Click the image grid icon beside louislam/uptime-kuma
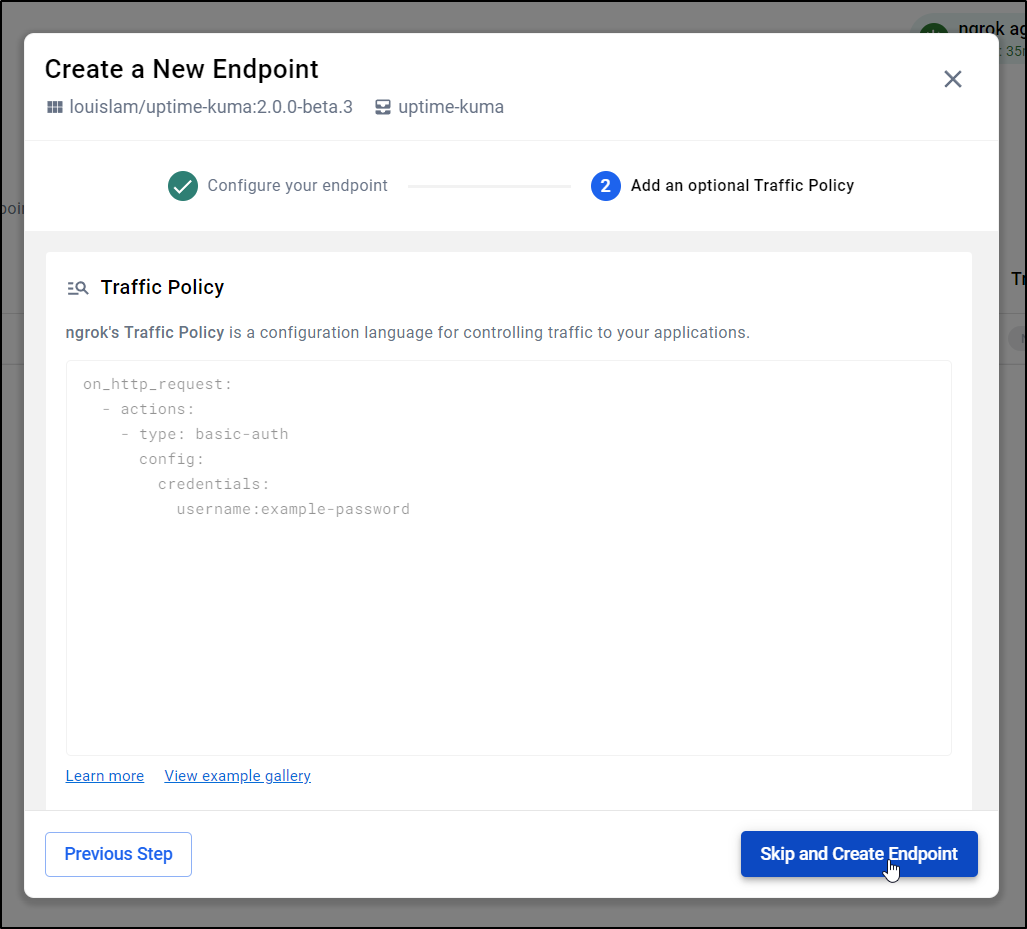 pos(55,107)
